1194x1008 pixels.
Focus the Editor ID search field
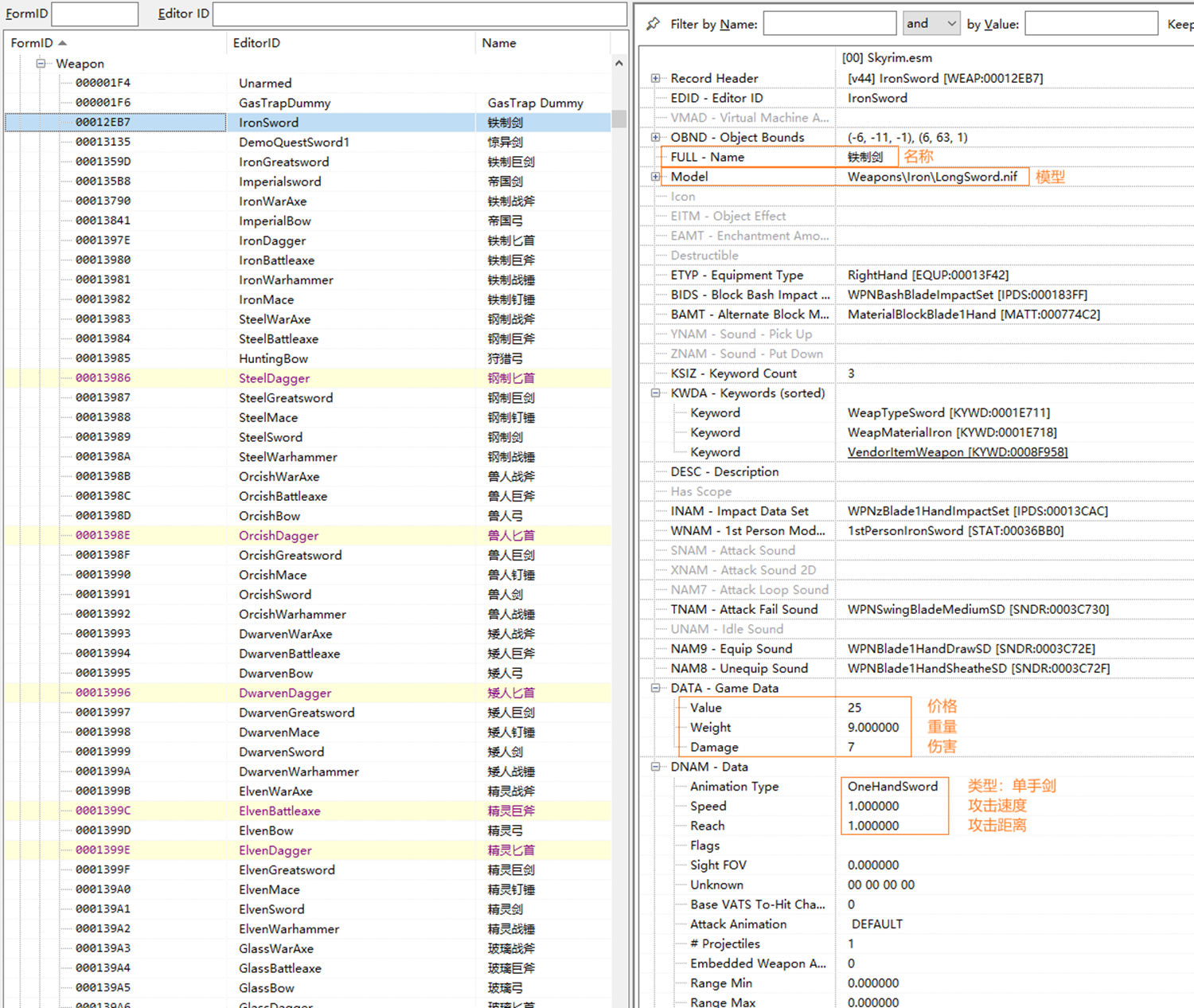click(419, 14)
